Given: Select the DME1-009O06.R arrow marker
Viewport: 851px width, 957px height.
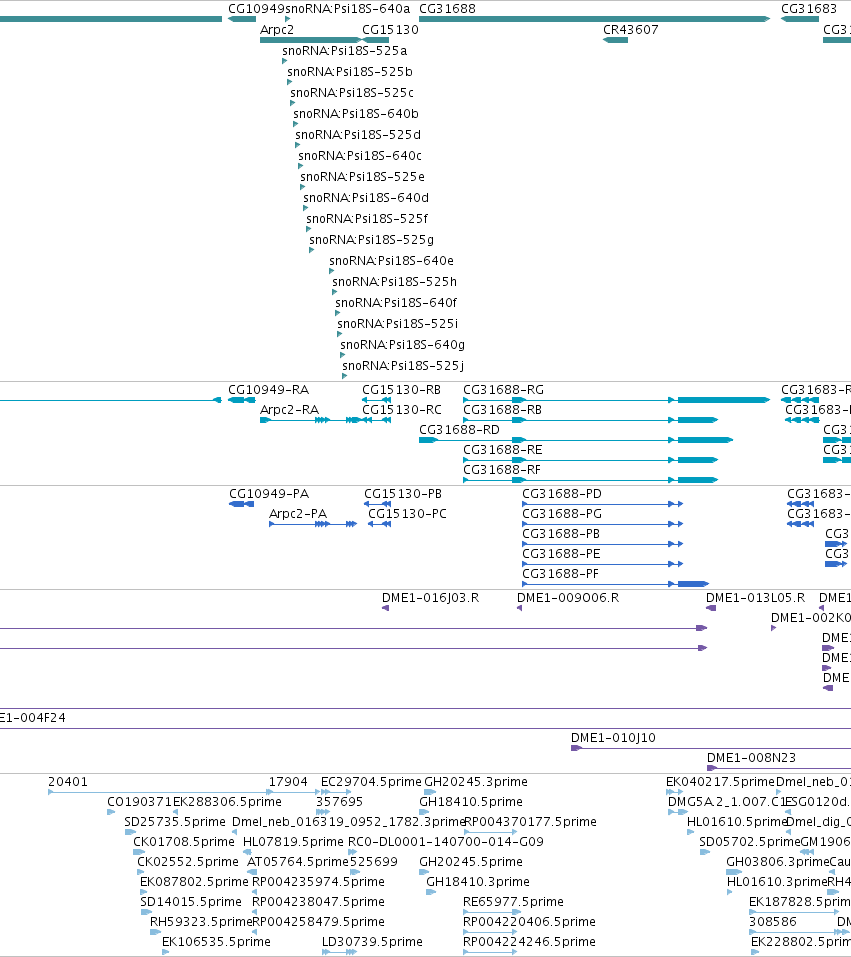Looking at the screenshot, I should tap(520, 608).
